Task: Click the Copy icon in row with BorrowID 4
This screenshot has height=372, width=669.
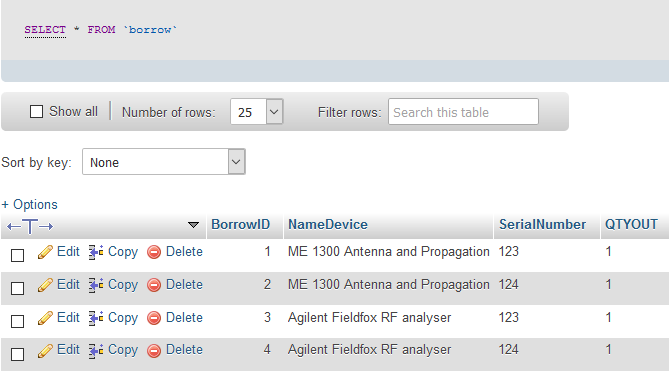Action: [x=96, y=351]
